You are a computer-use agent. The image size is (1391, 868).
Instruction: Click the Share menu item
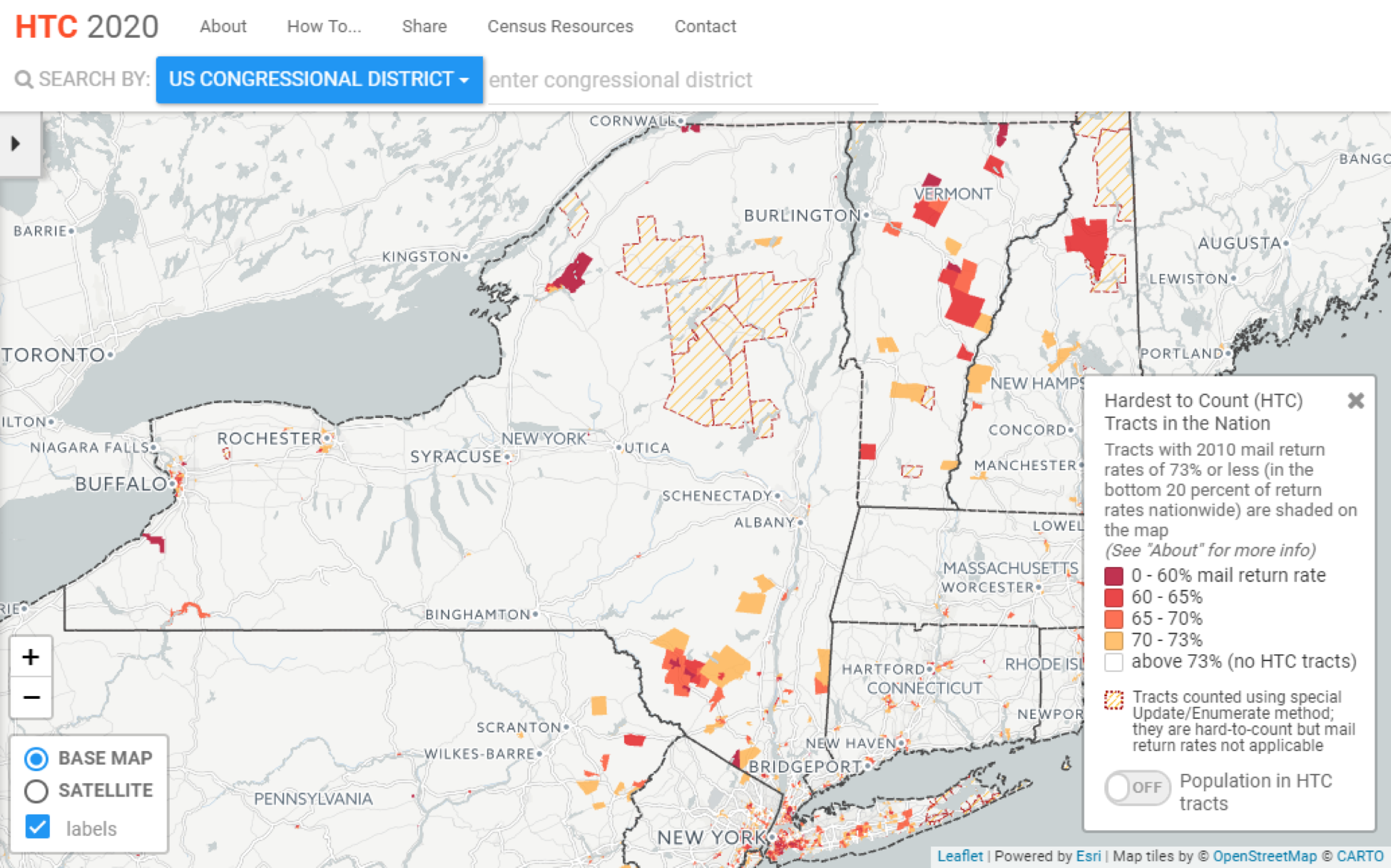424,26
